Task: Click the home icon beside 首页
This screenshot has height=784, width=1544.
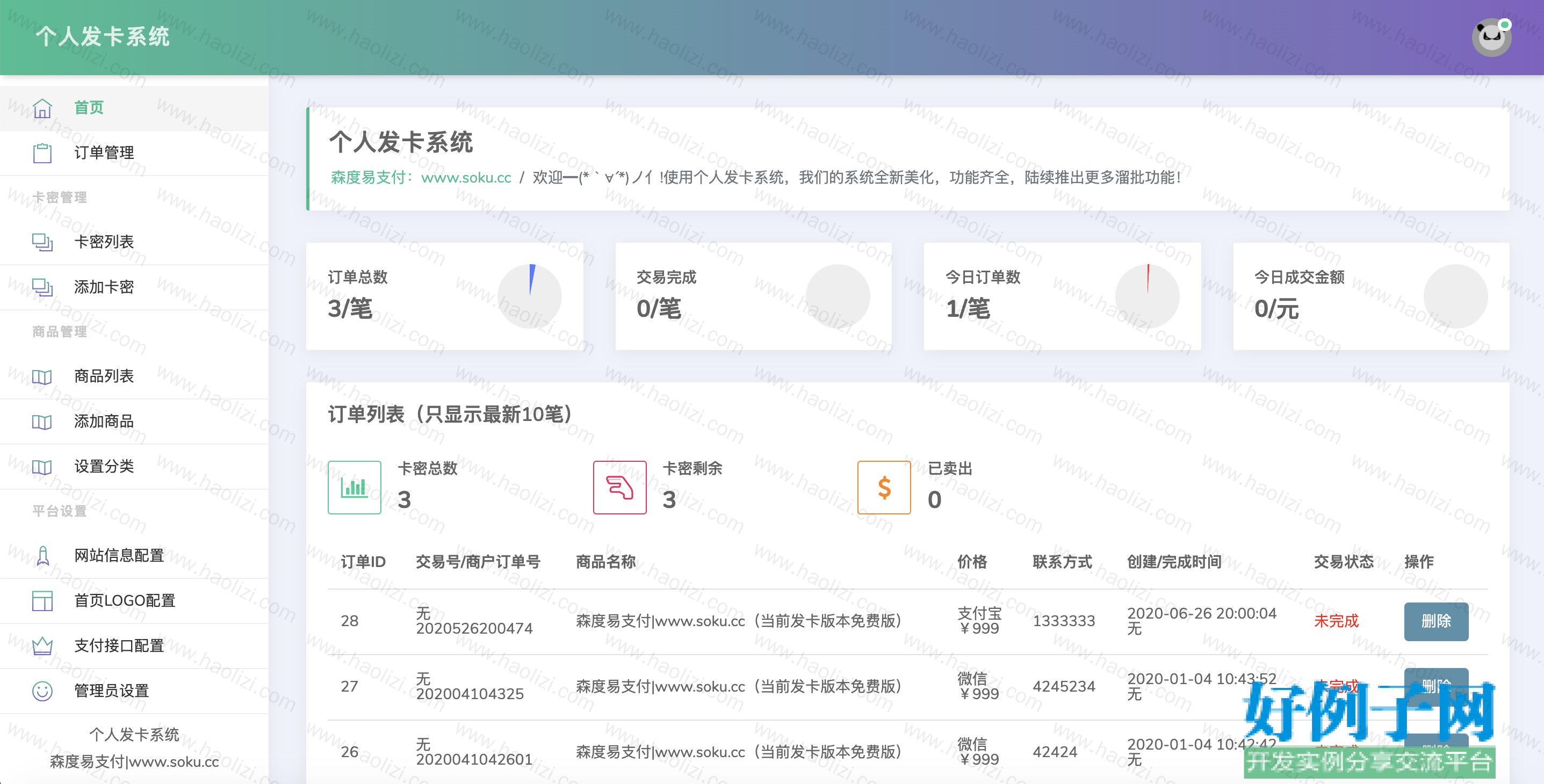Action: point(42,108)
